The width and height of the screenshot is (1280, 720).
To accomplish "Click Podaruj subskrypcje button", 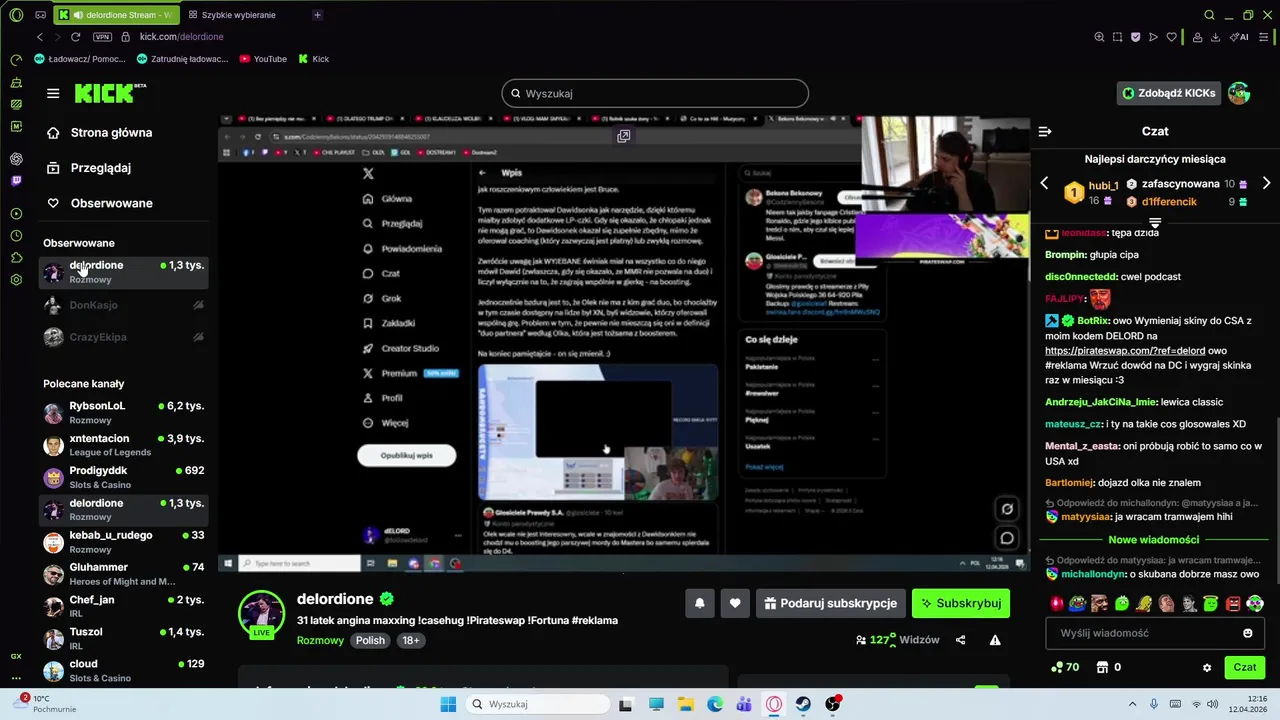I will coord(831,603).
